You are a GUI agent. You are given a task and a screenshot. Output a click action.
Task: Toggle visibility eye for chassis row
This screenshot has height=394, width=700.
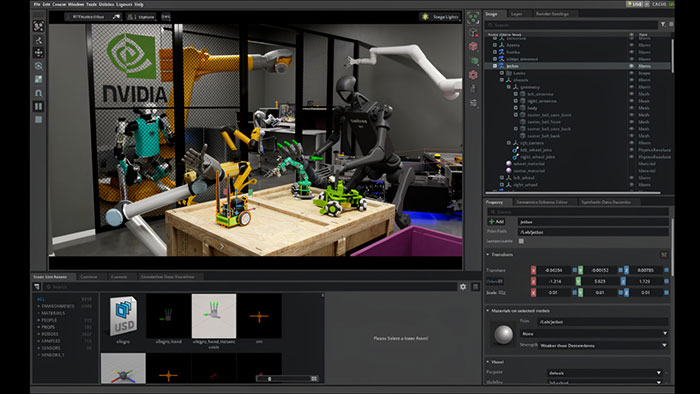click(x=631, y=80)
